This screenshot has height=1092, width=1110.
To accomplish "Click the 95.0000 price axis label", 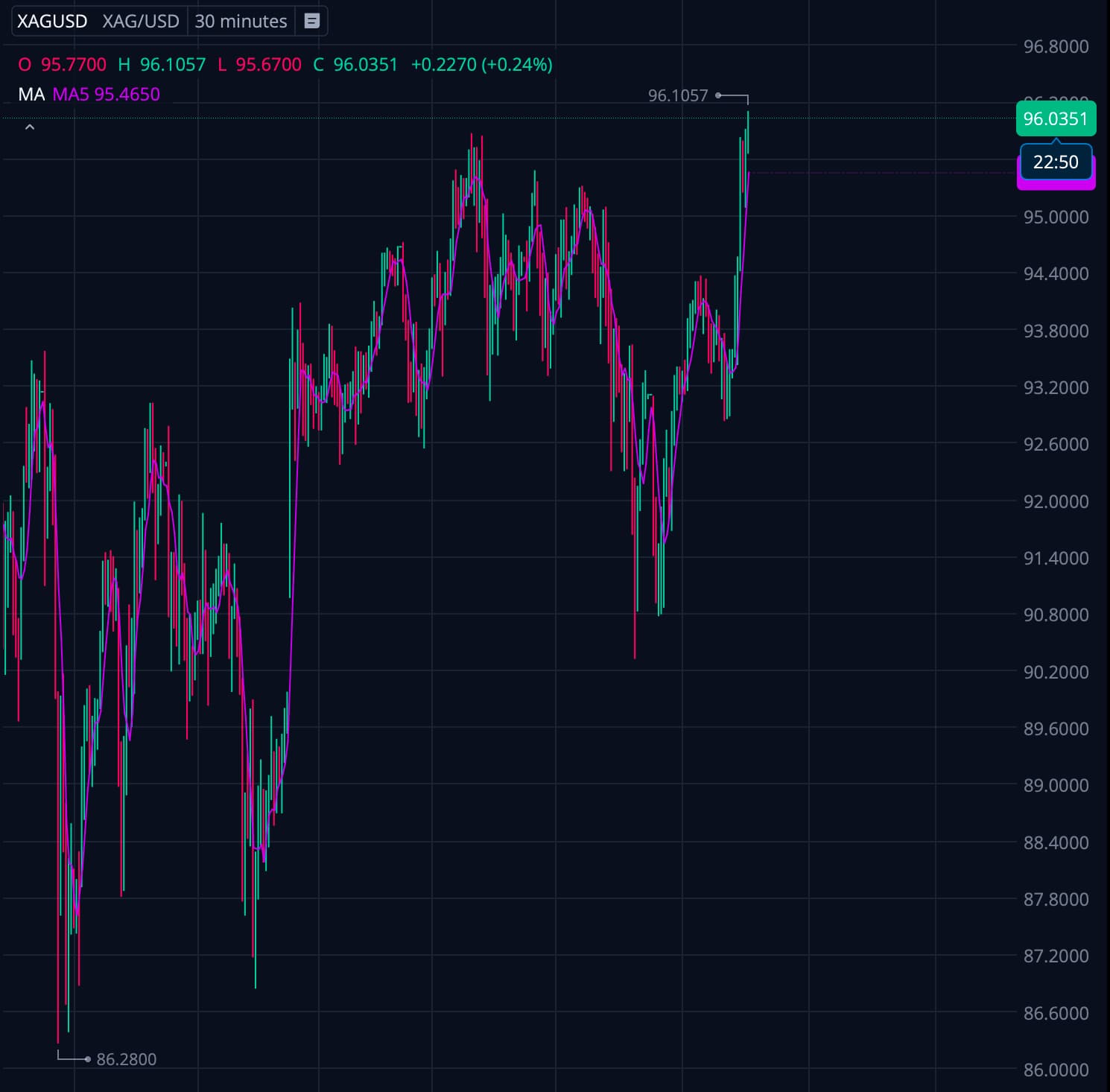I will (1055, 217).
